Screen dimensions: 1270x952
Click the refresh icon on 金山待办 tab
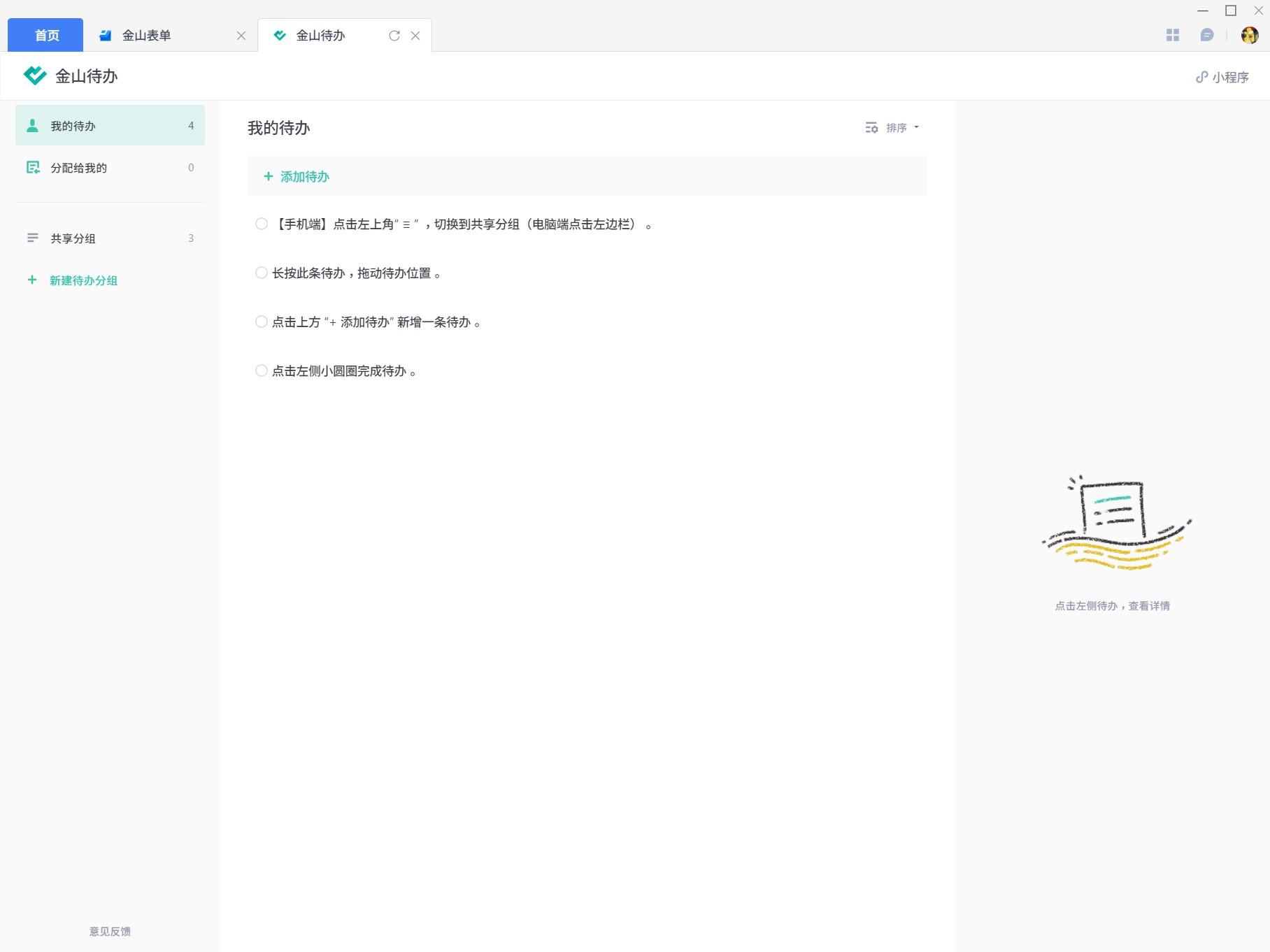point(394,35)
